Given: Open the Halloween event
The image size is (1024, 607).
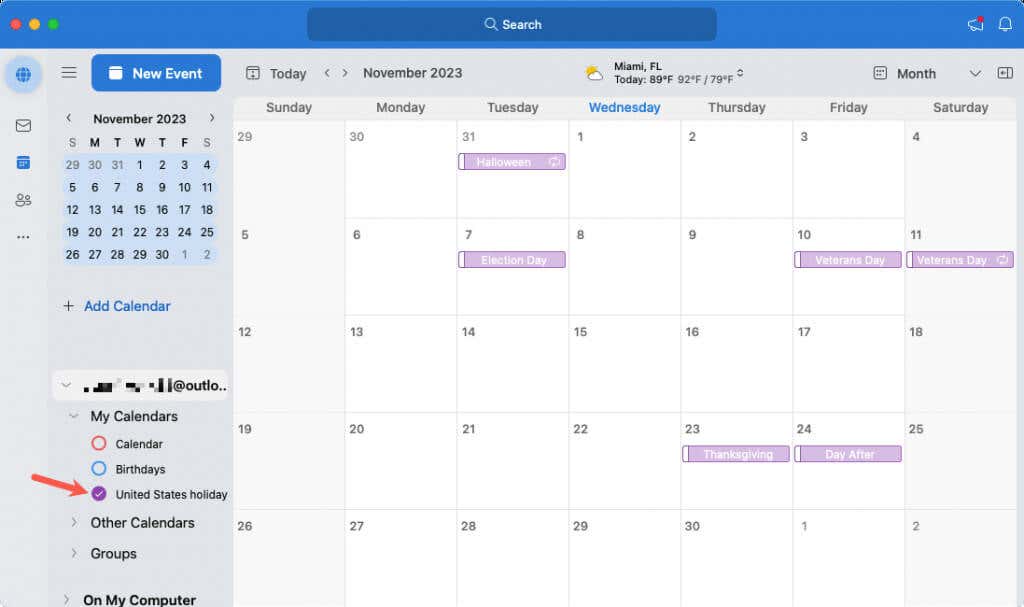Looking at the screenshot, I should (512, 161).
